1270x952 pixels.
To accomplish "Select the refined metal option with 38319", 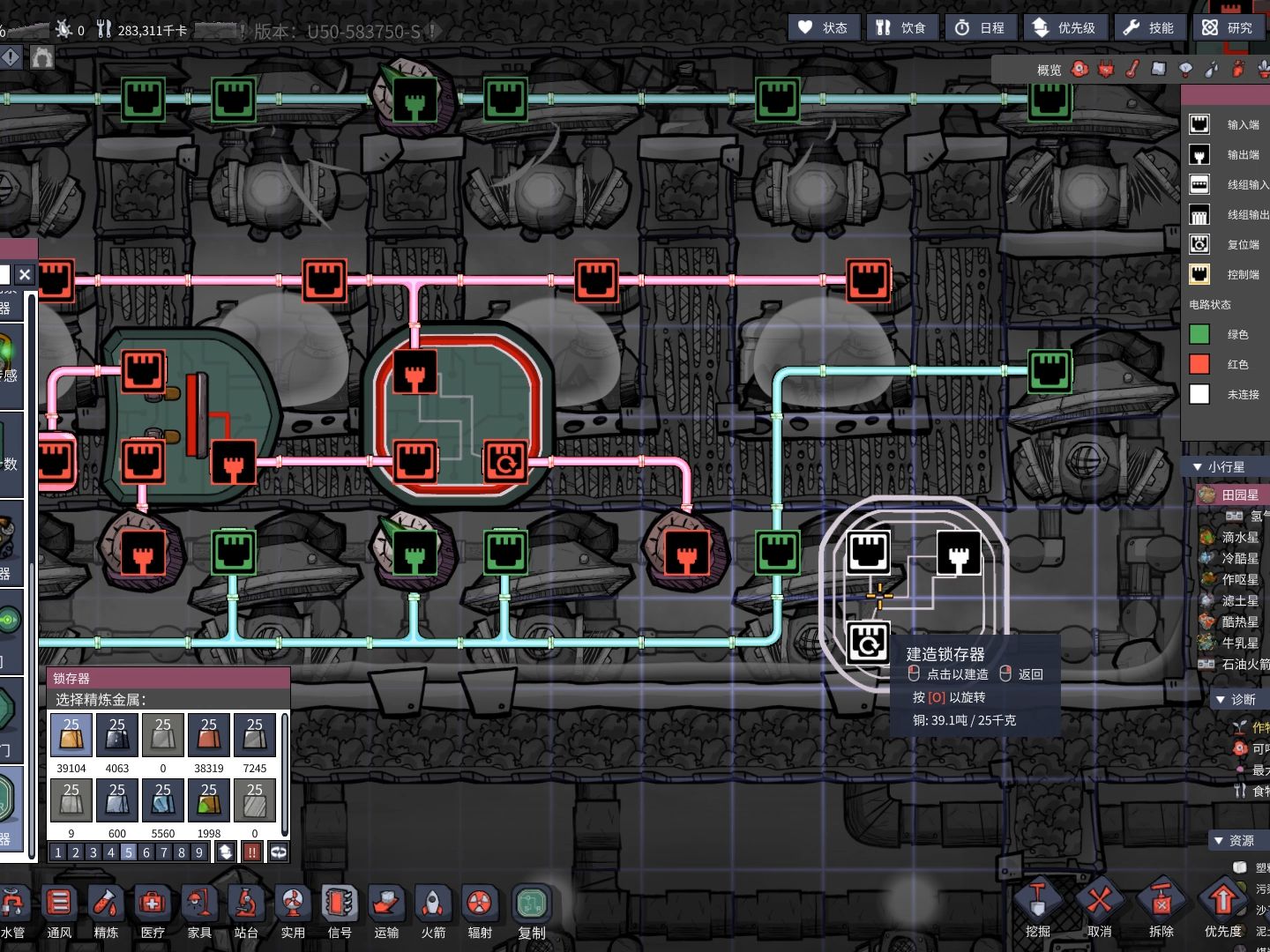I will pyautogui.click(x=209, y=735).
